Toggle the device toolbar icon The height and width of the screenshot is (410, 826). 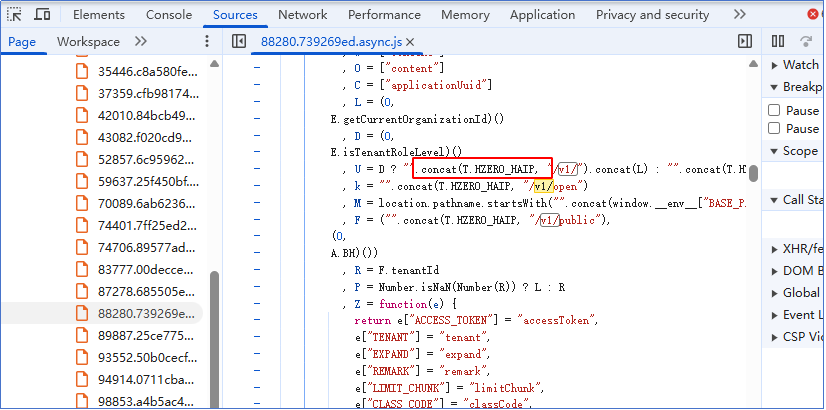tap(43, 15)
